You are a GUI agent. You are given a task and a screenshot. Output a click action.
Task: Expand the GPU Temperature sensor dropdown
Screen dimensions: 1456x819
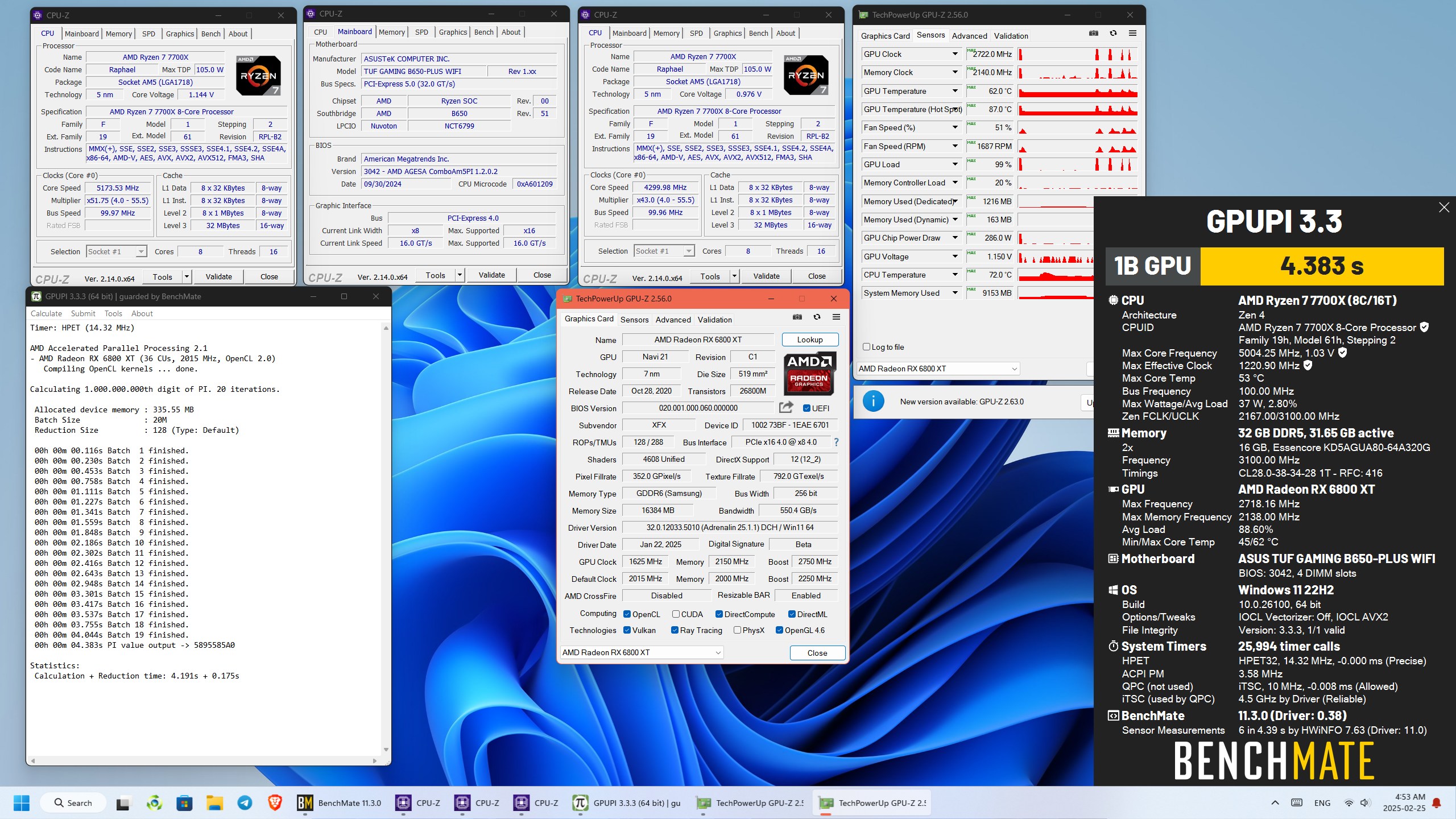(955, 91)
